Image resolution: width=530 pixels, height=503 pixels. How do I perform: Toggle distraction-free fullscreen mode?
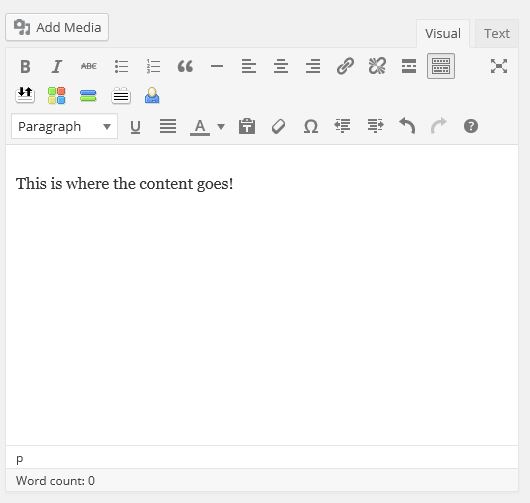499,66
